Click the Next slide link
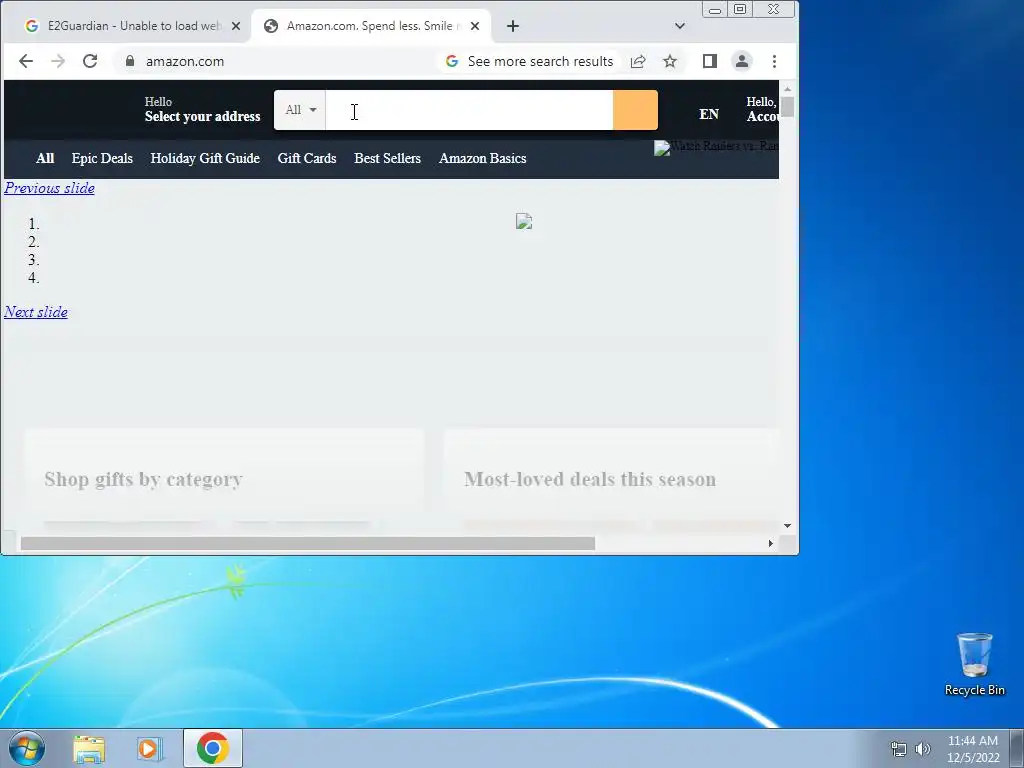The height and width of the screenshot is (768, 1024). point(36,312)
